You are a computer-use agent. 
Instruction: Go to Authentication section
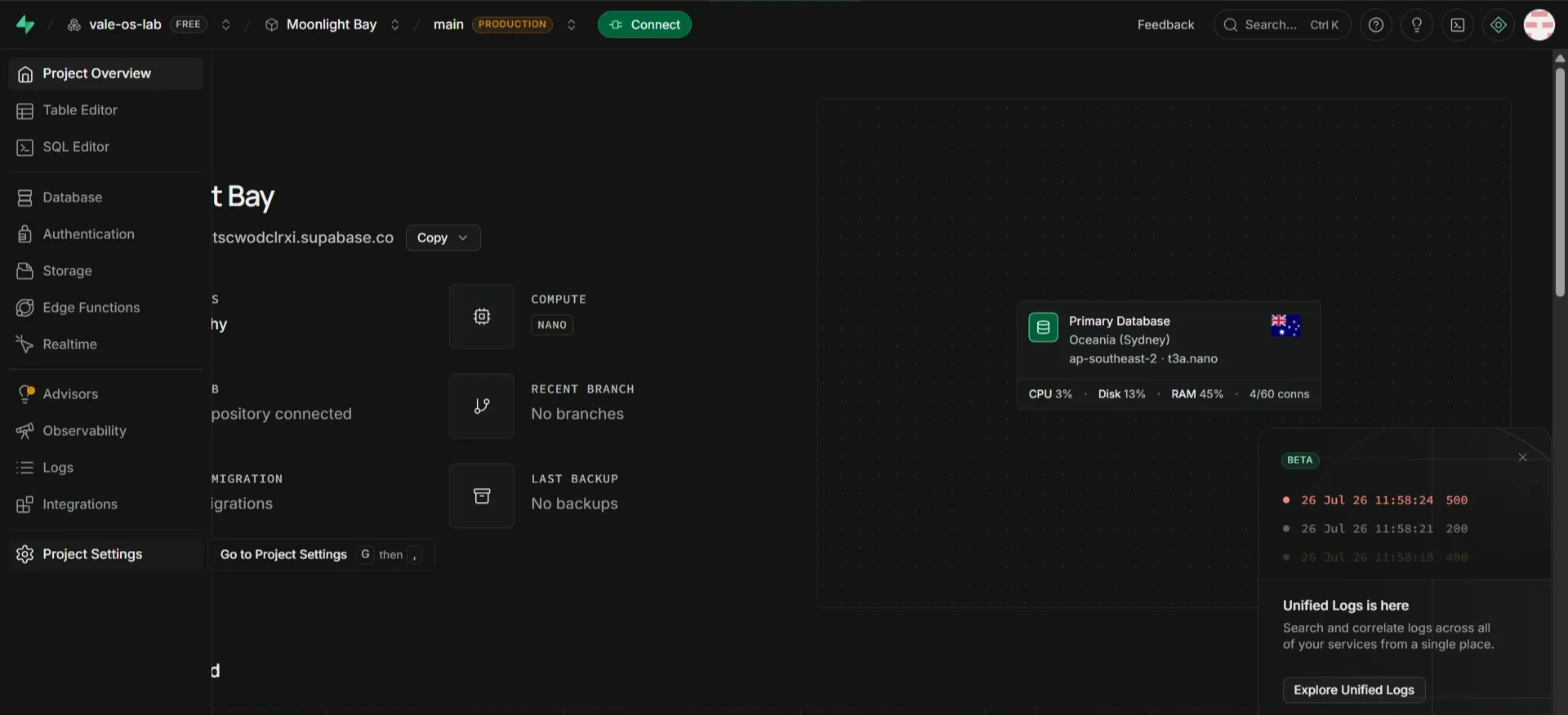click(106, 234)
